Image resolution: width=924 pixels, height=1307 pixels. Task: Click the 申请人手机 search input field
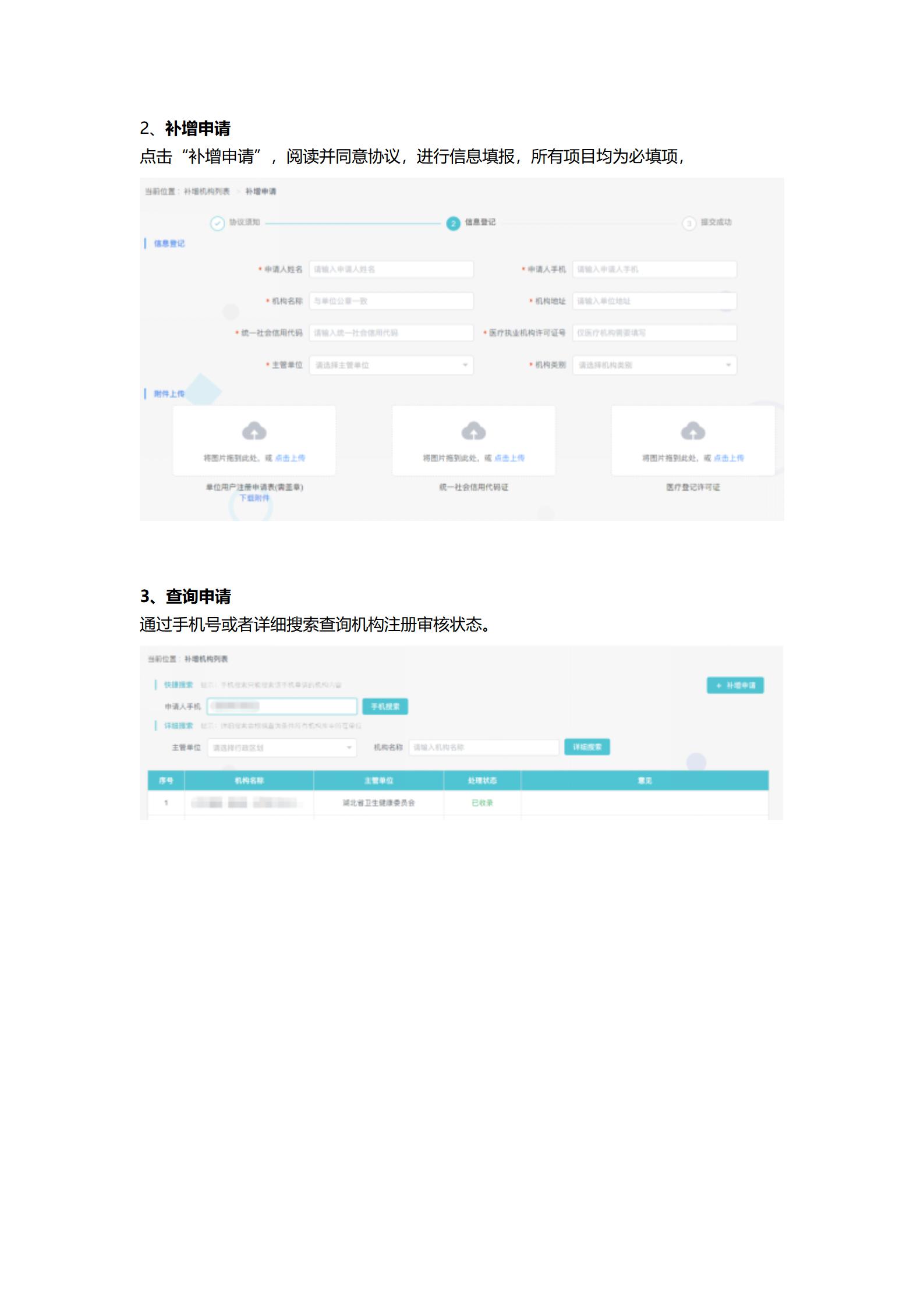282,706
